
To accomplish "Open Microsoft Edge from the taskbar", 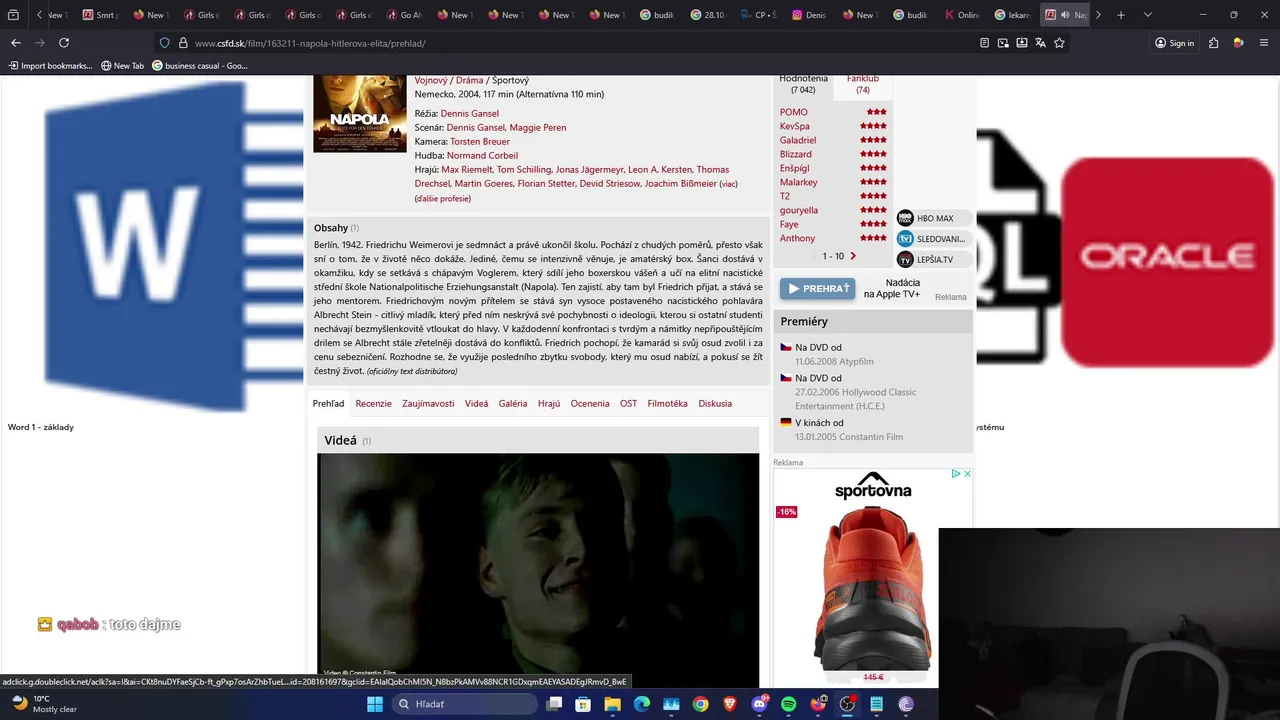I will coord(642,704).
